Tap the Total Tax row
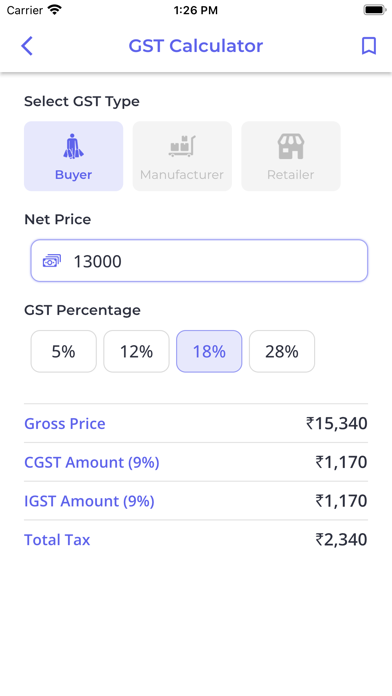Viewport: 392px width, 696px height. (196, 540)
